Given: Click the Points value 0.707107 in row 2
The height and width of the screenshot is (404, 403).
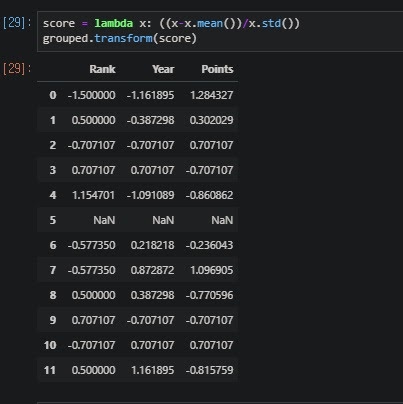Looking at the screenshot, I should click(212, 145).
